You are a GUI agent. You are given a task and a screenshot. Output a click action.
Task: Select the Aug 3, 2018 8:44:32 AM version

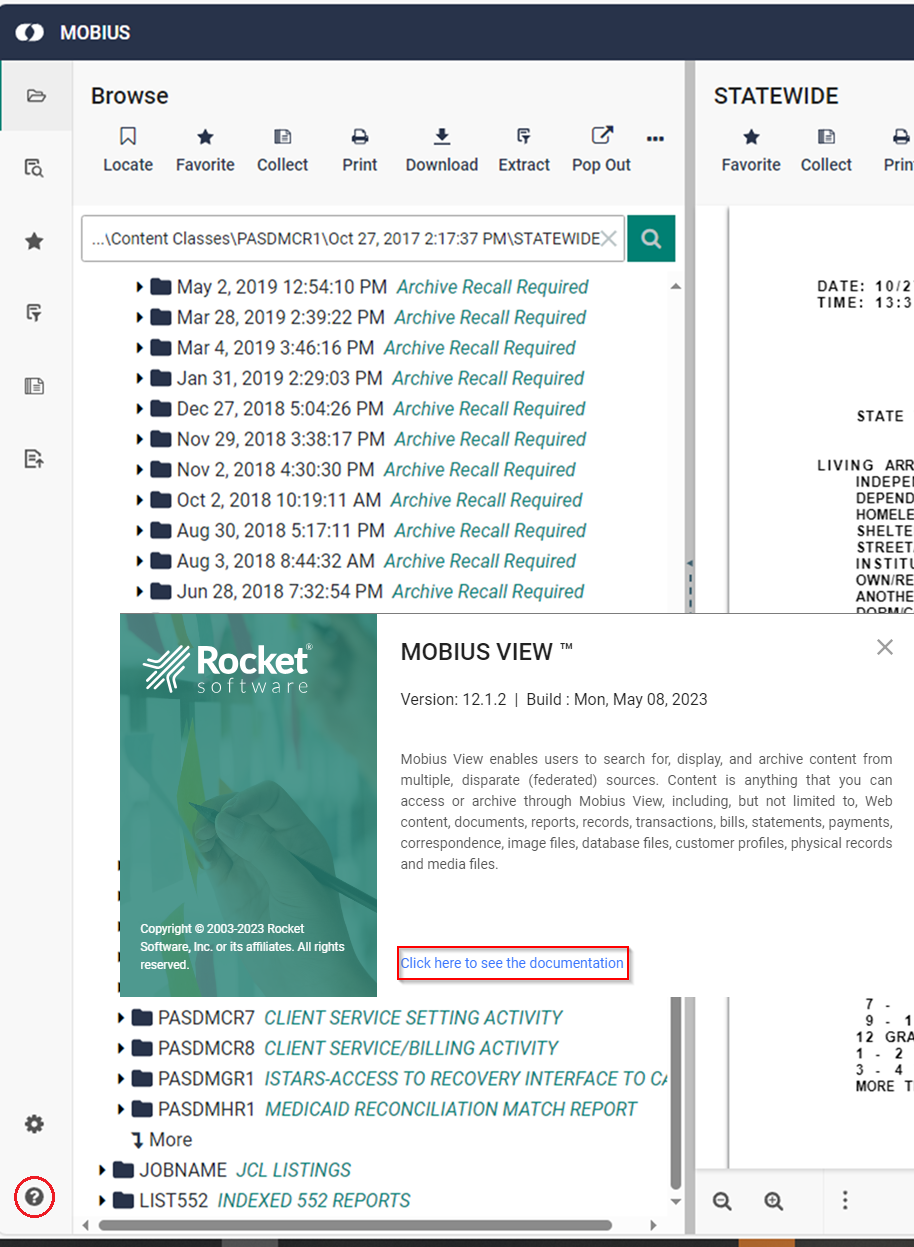click(276, 561)
